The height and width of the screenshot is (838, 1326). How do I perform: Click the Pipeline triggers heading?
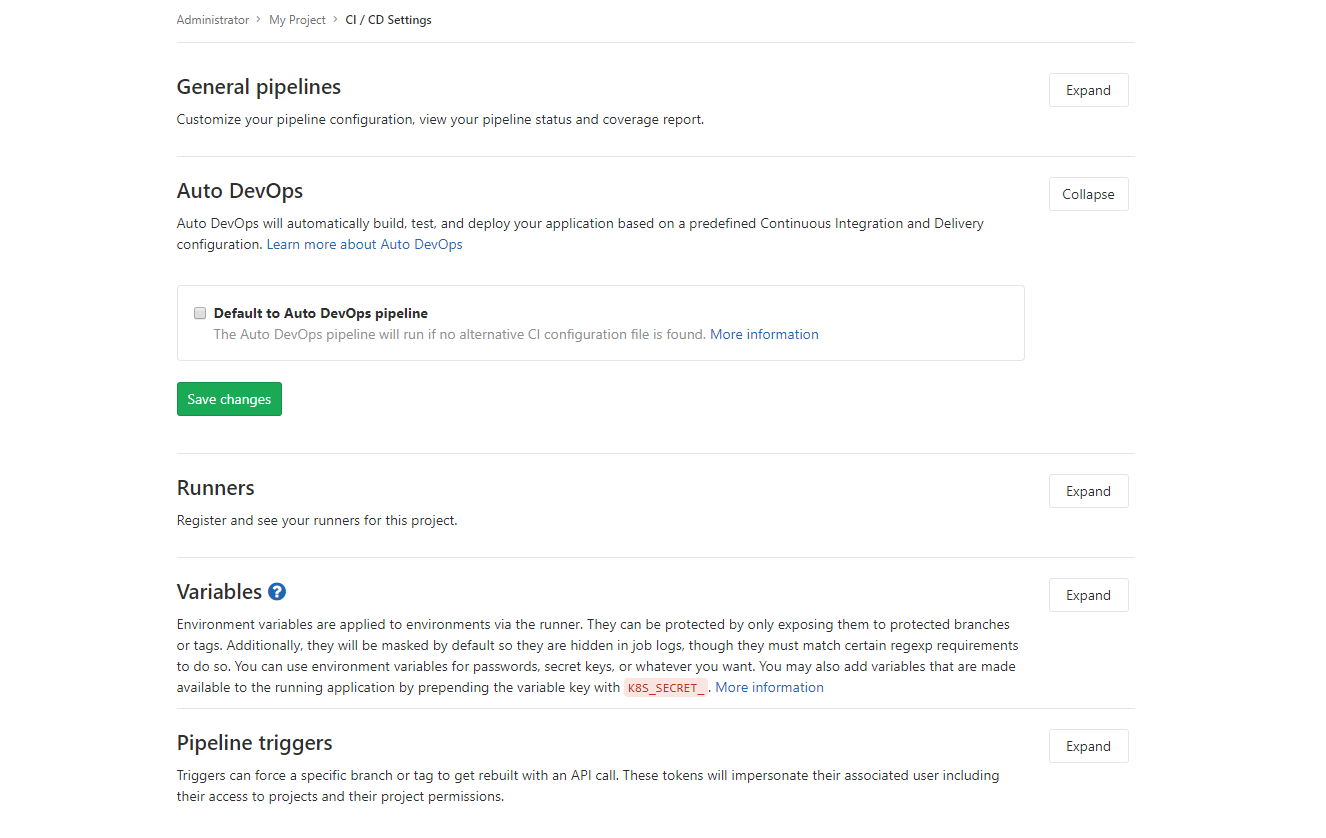click(x=254, y=742)
